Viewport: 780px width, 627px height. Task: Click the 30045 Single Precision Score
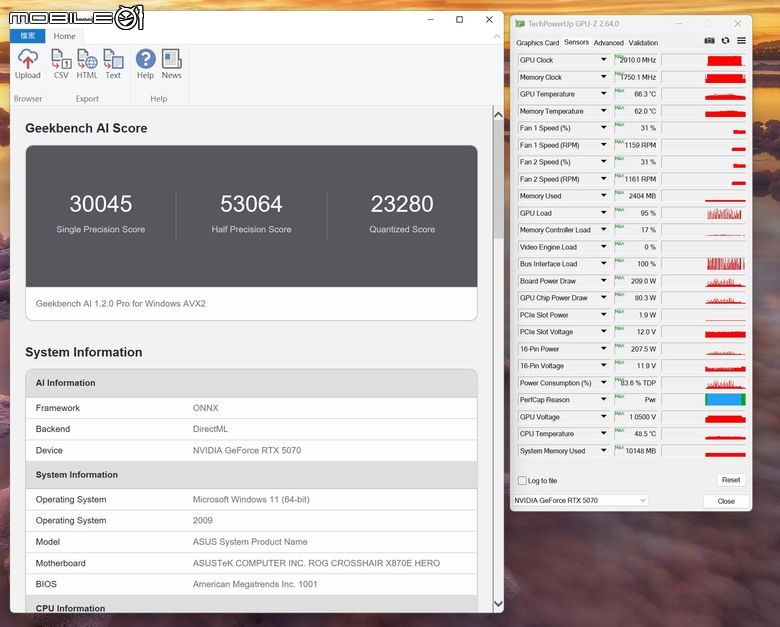click(x=100, y=204)
